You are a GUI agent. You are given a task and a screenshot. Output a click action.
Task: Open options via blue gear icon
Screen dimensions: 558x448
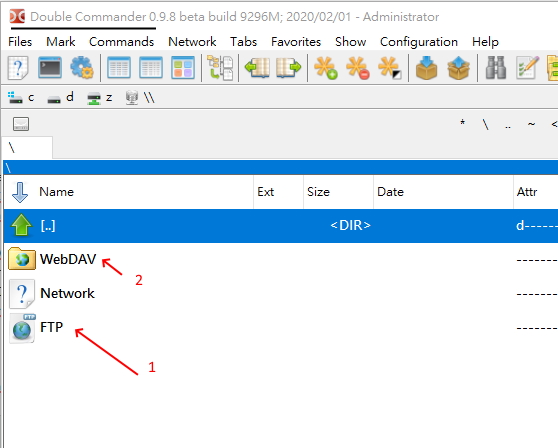82,68
